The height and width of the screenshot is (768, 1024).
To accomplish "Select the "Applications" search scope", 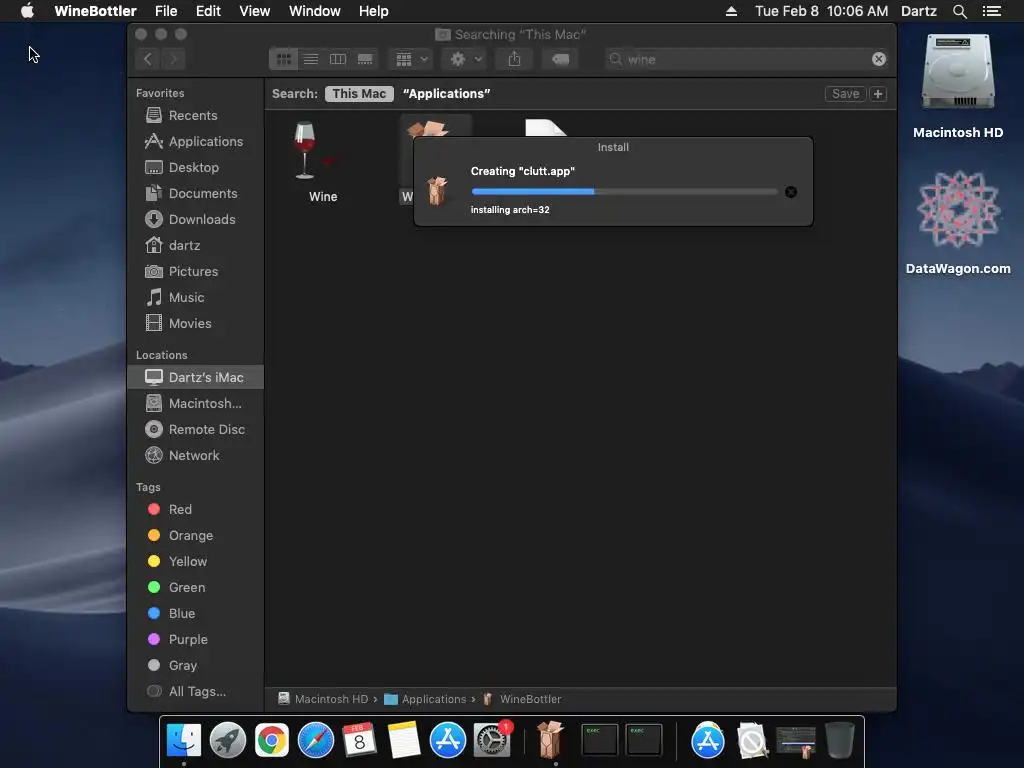I will coord(447,94).
